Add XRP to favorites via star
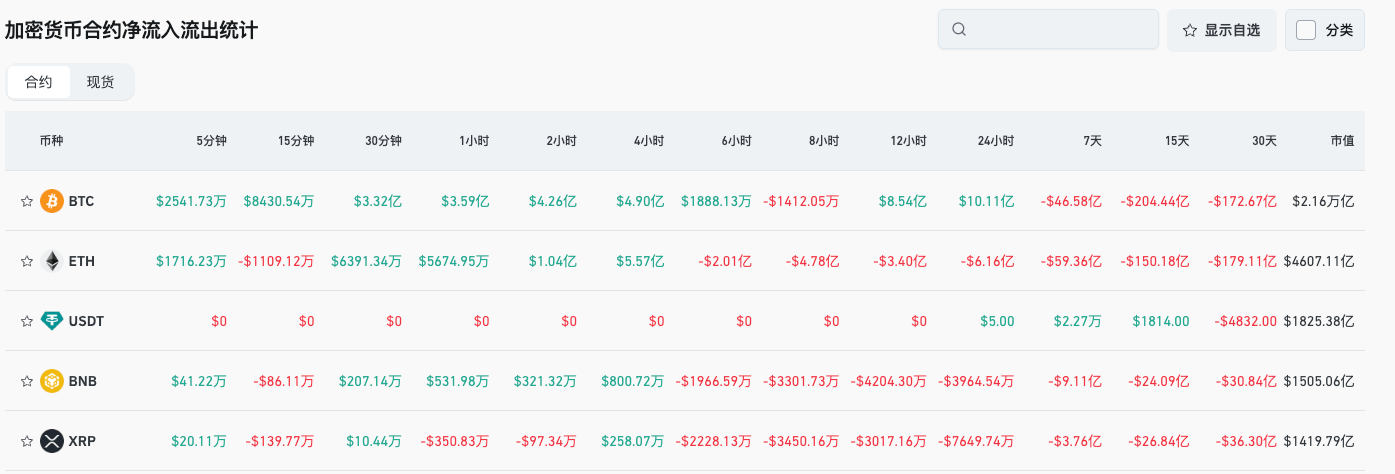The image size is (1395, 474). point(27,441)
